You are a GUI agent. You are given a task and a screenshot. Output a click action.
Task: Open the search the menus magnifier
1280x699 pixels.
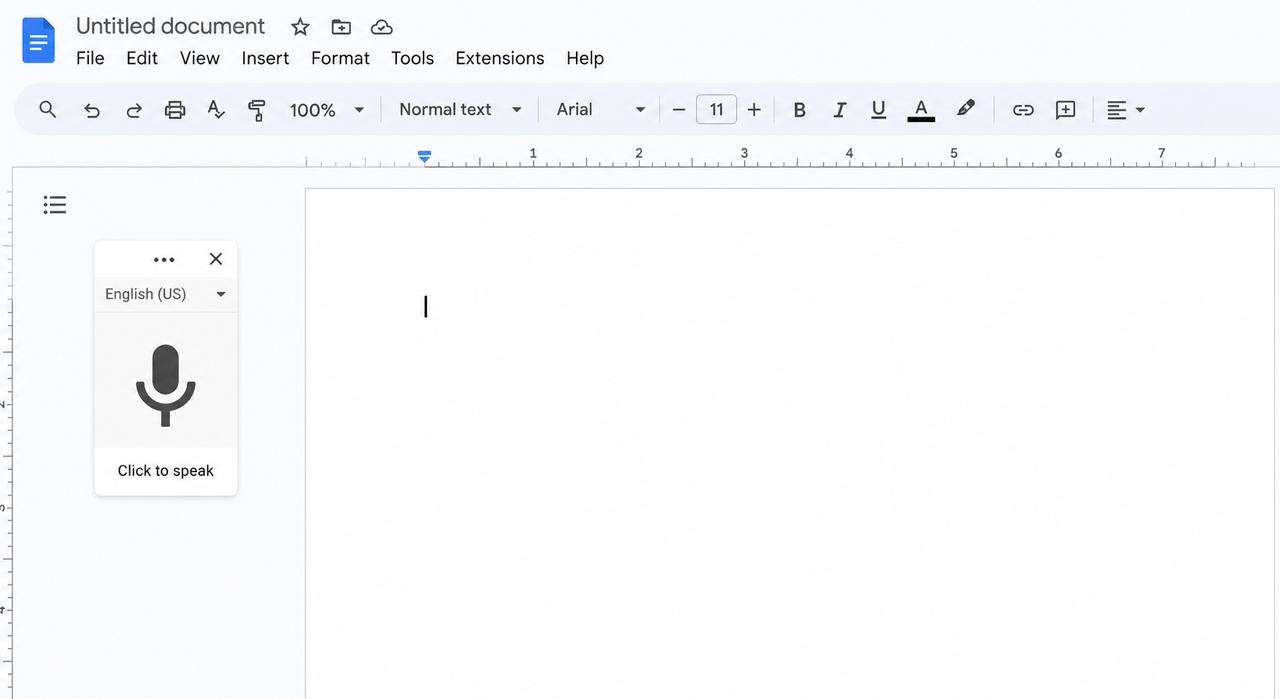pos(47,109)
